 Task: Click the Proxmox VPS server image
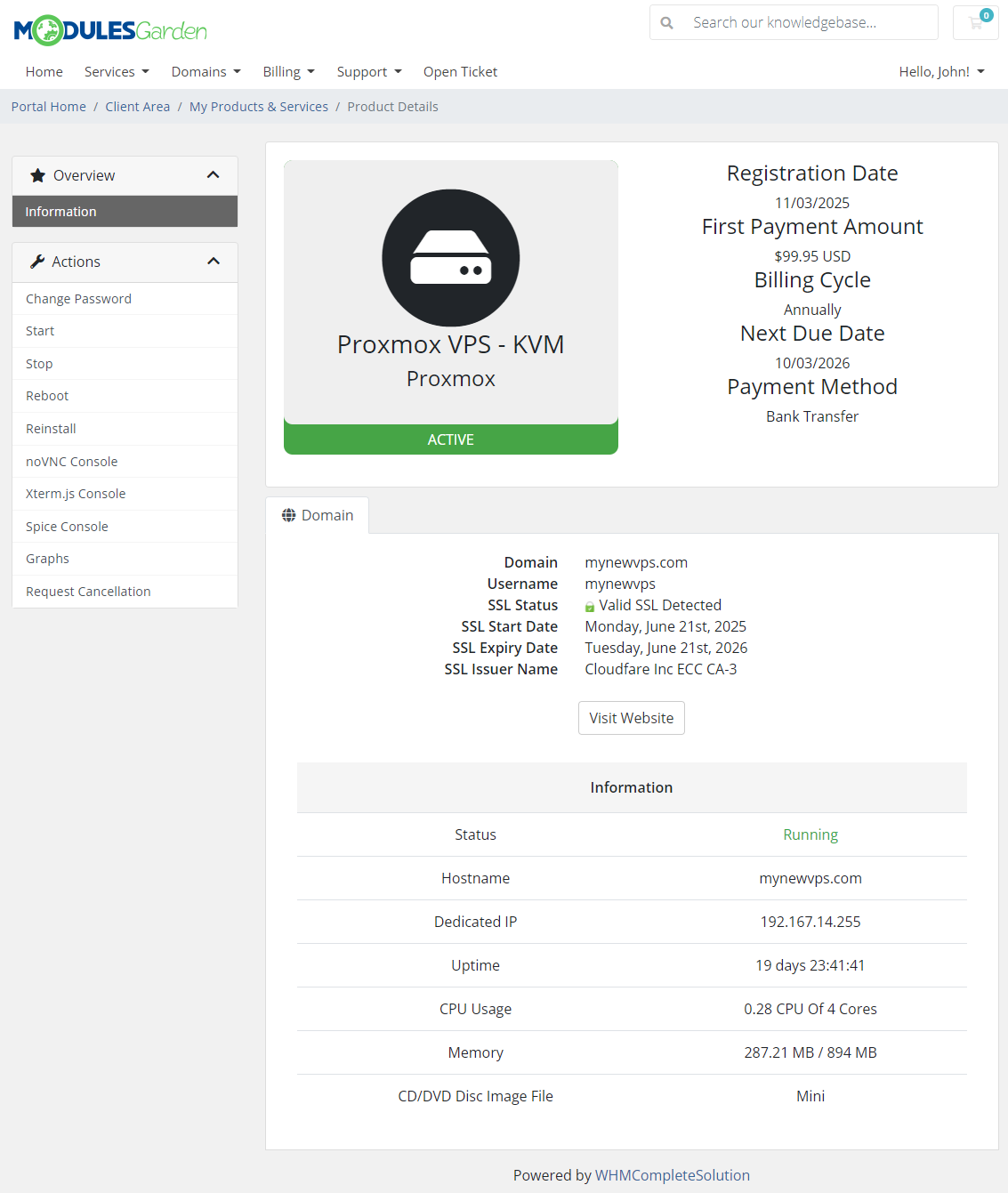450,257
